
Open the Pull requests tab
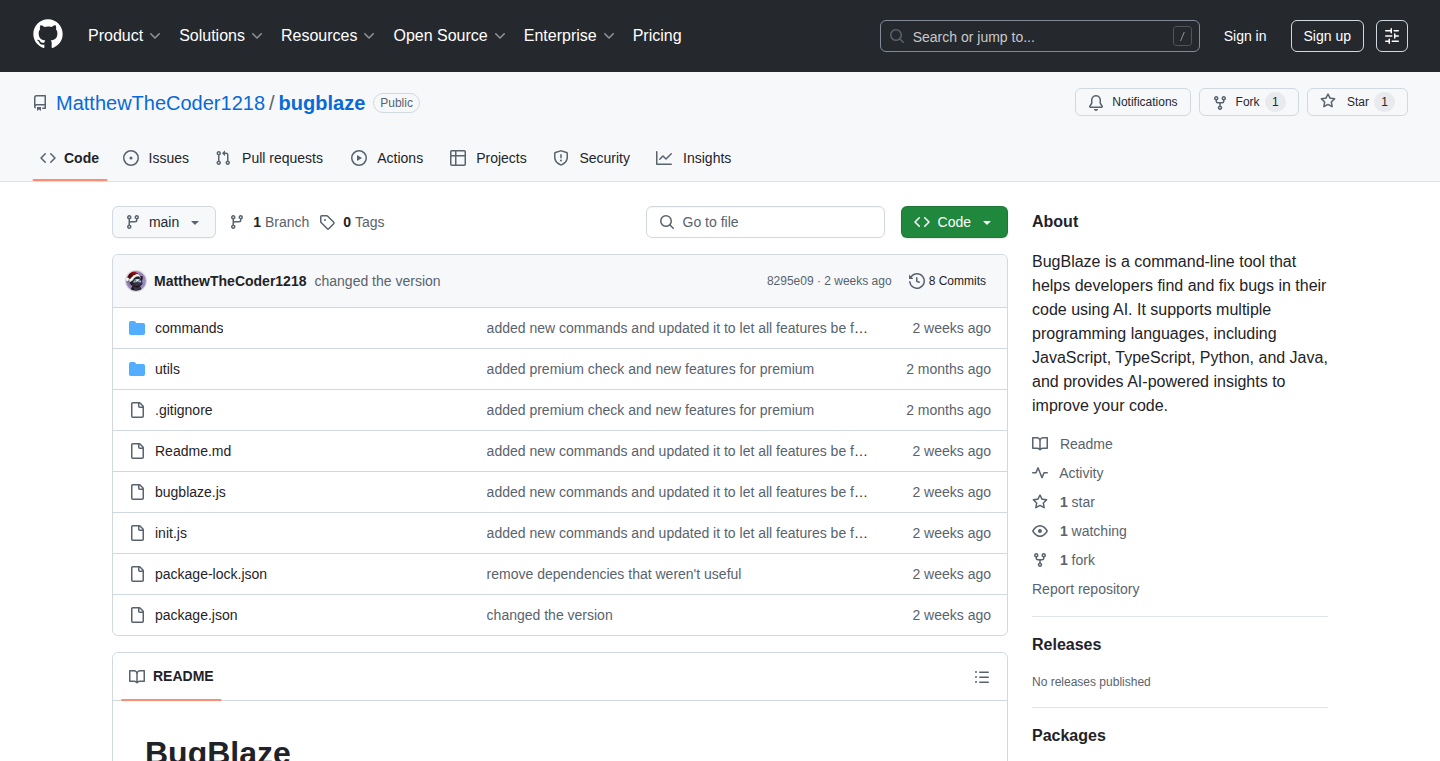pos(270,158)
